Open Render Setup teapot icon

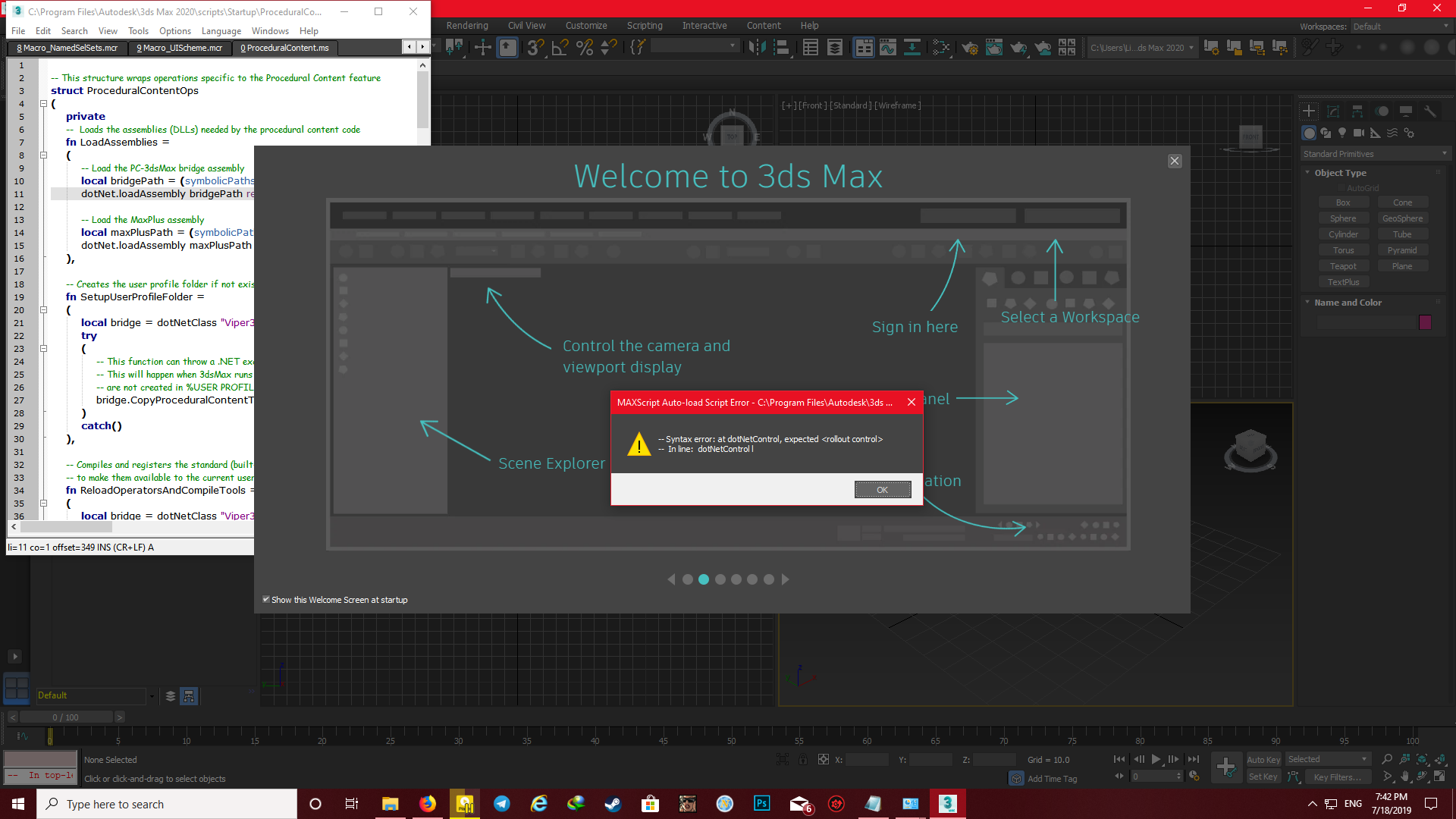click(x=970, y=48)
